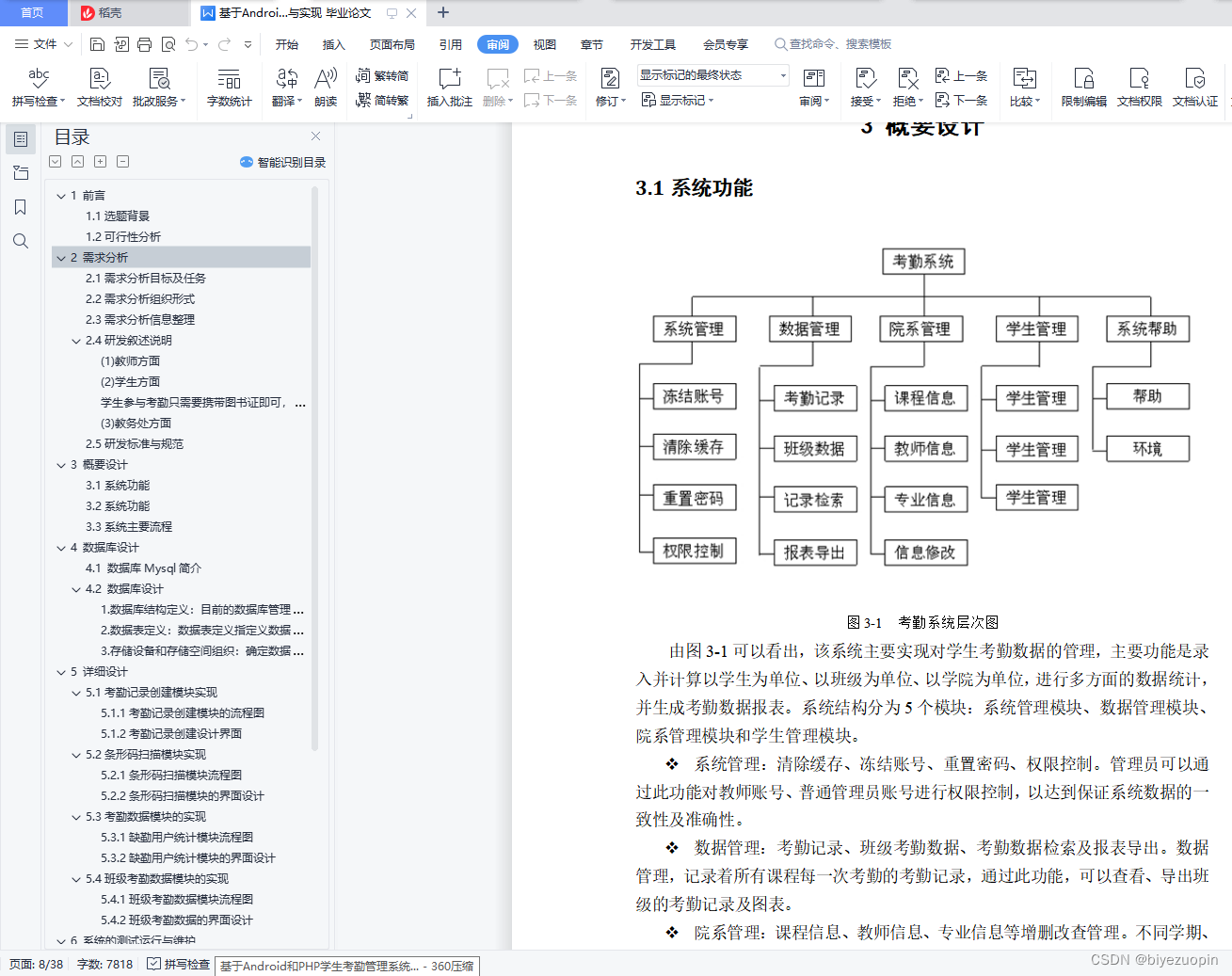
Task: Click the print icon in quick toolbar
Action: point(144,44)
